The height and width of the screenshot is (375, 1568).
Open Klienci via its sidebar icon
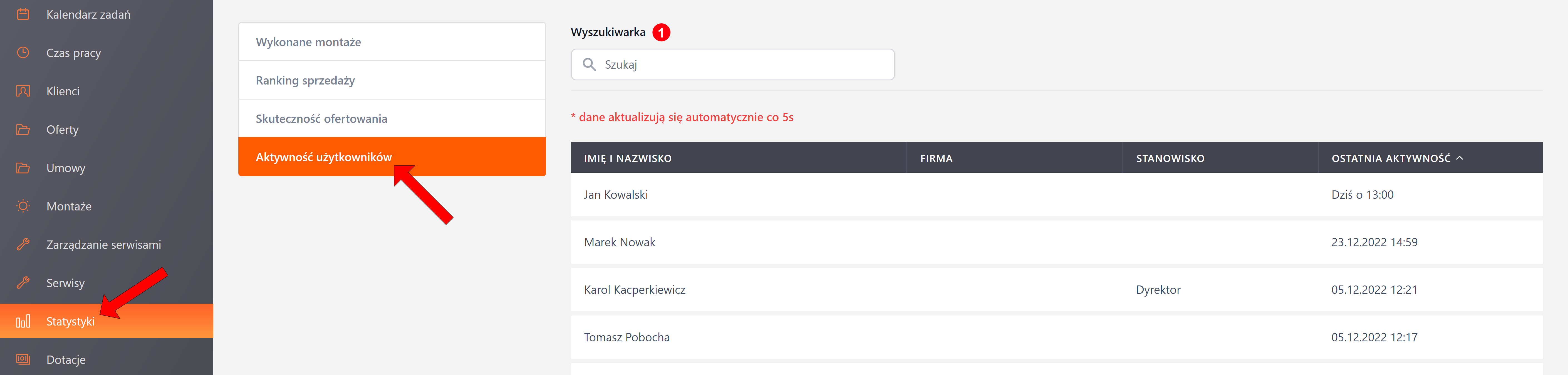point(23,91)
